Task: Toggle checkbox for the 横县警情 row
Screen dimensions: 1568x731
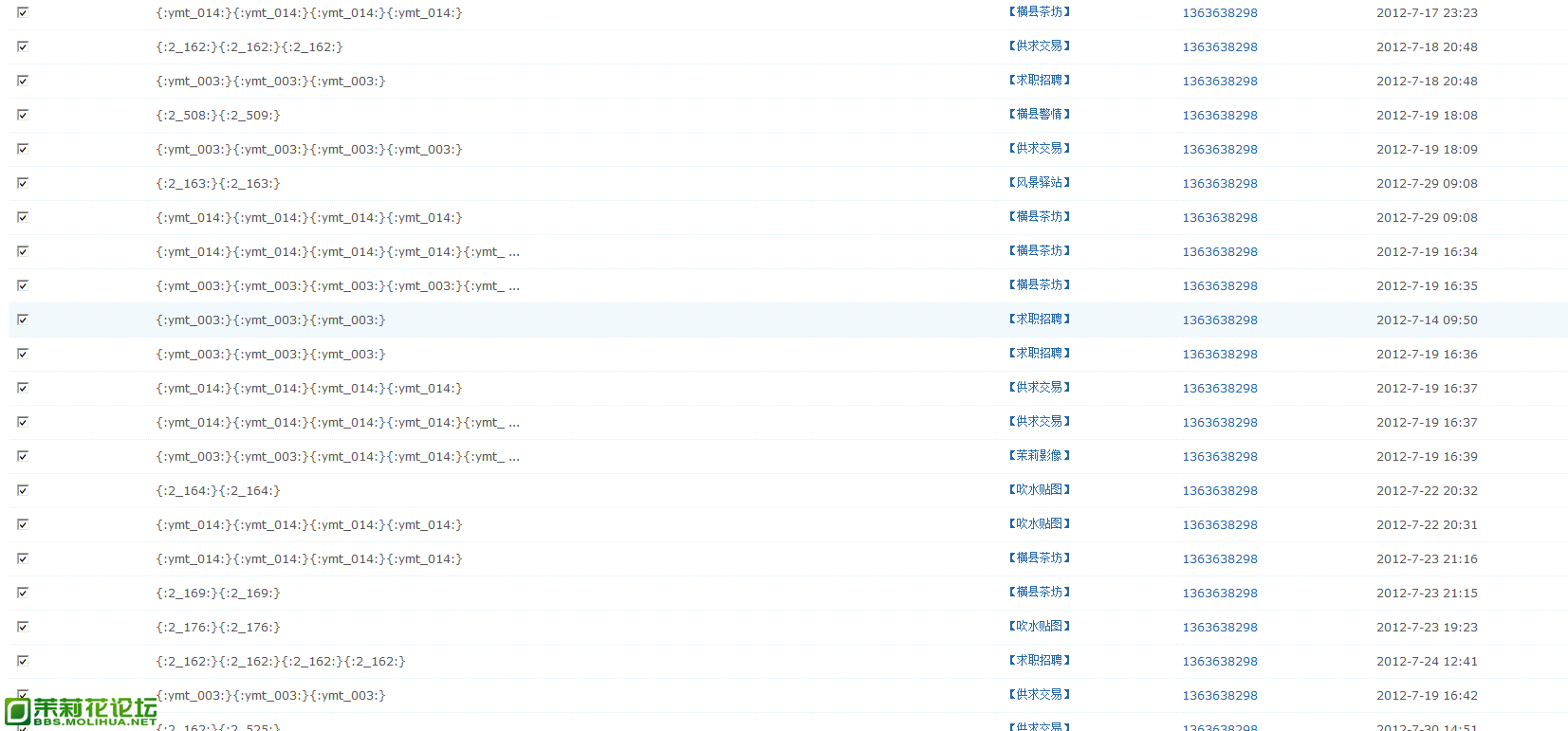Action: click(x=23, y=115)
